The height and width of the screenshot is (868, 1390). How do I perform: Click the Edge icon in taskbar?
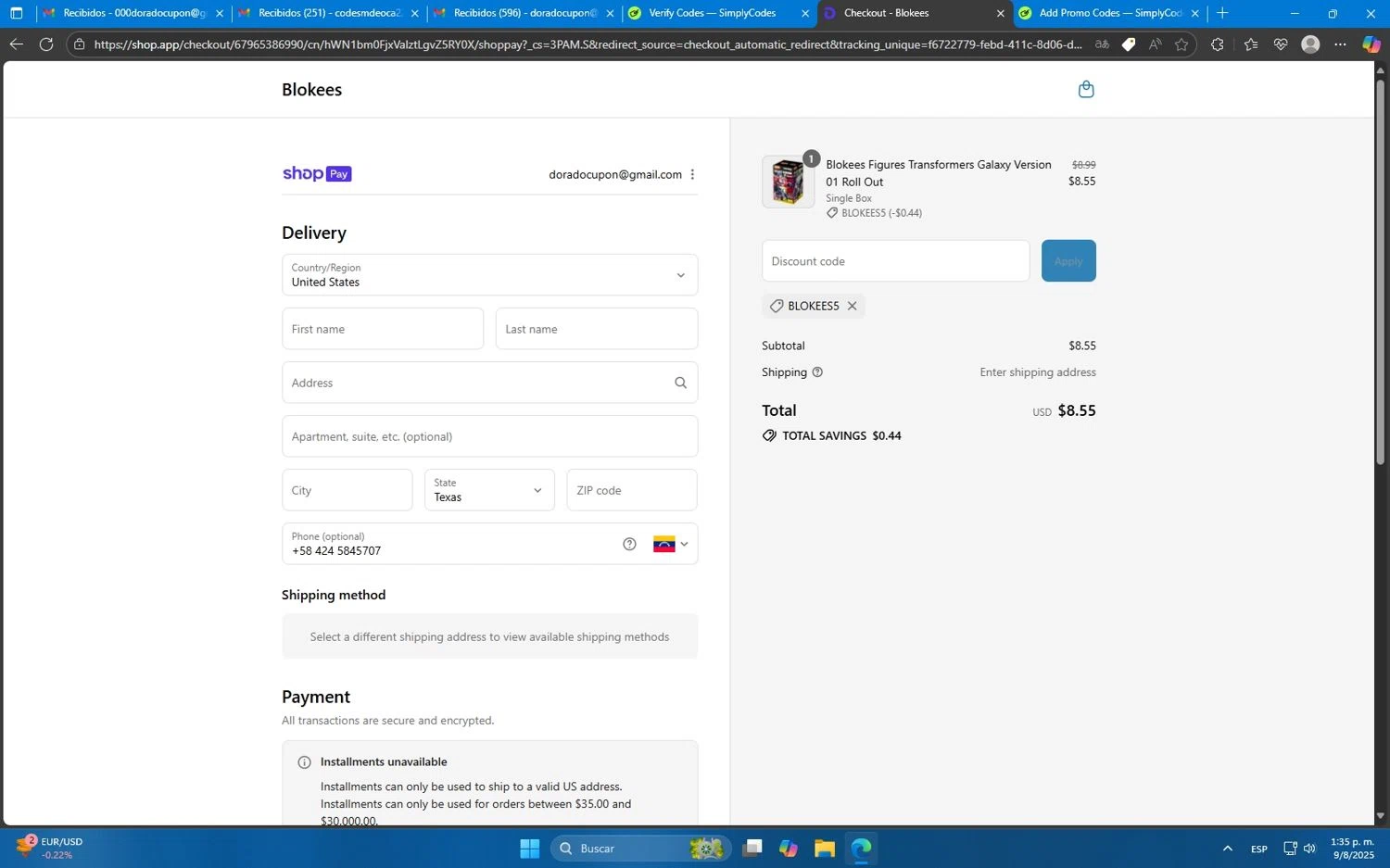[861, 849]
